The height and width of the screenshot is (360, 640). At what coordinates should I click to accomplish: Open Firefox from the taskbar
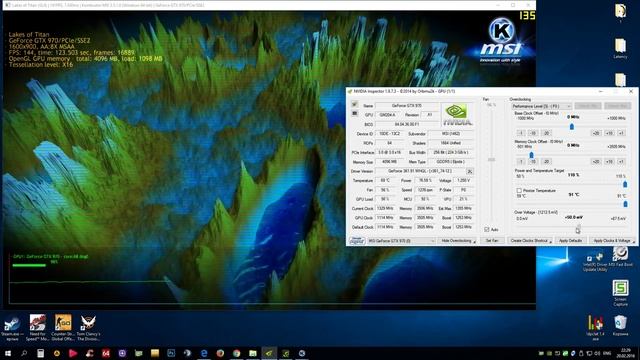pyautogui.click(x=220, y=353)
